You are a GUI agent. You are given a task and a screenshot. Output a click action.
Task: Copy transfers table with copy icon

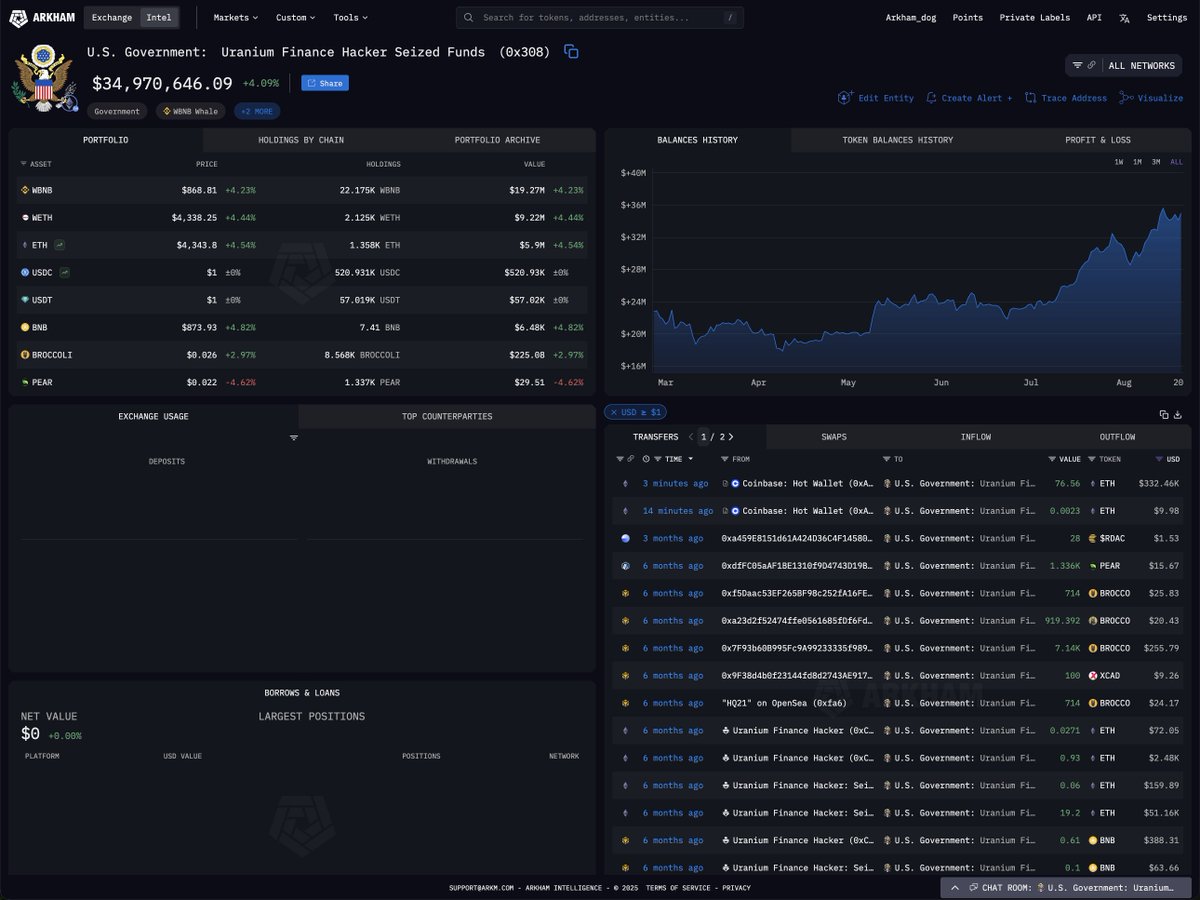tap(1164, 414)
